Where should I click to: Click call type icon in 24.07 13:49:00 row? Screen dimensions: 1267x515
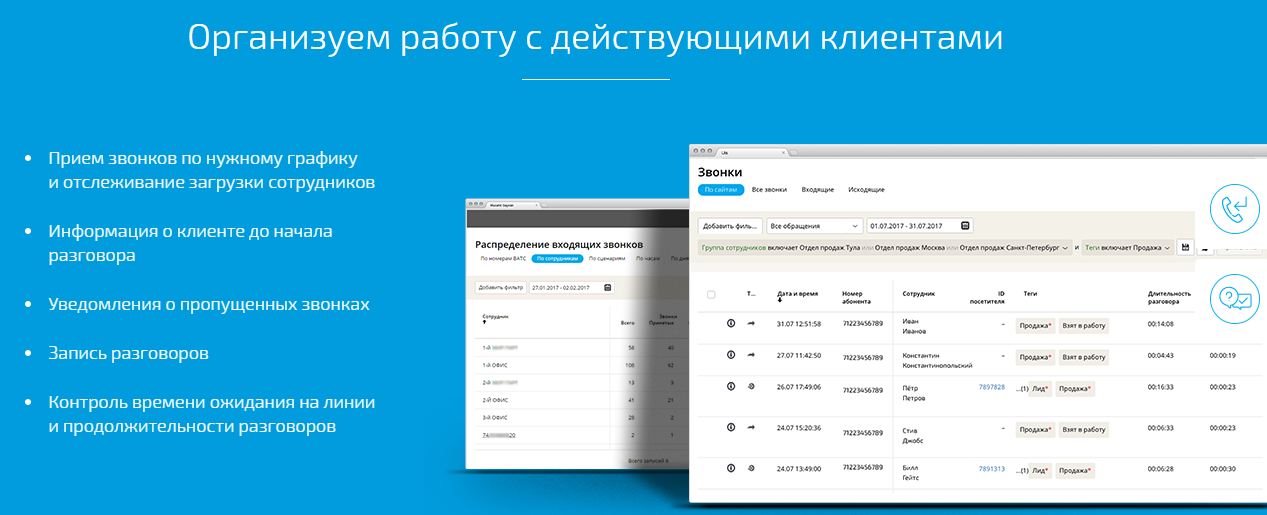point(751,468)
